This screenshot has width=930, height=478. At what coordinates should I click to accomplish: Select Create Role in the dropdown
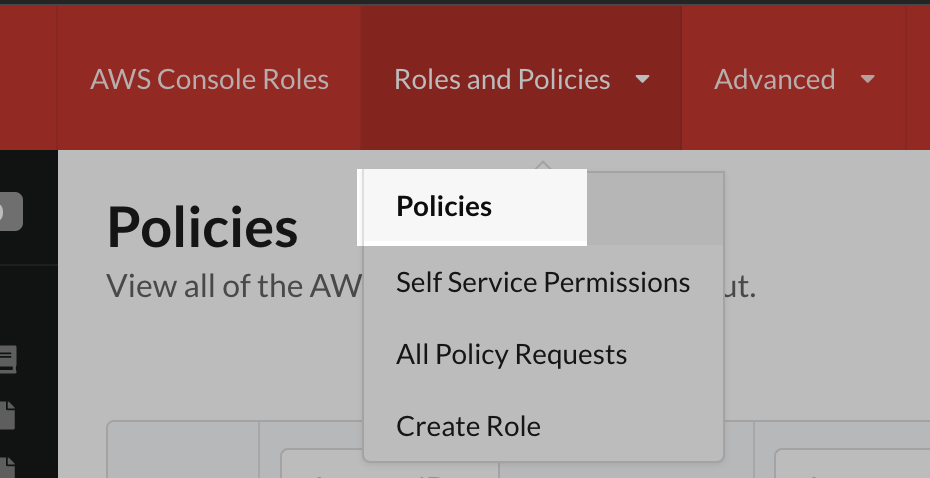pyautogui.click(x=468, y=426)
